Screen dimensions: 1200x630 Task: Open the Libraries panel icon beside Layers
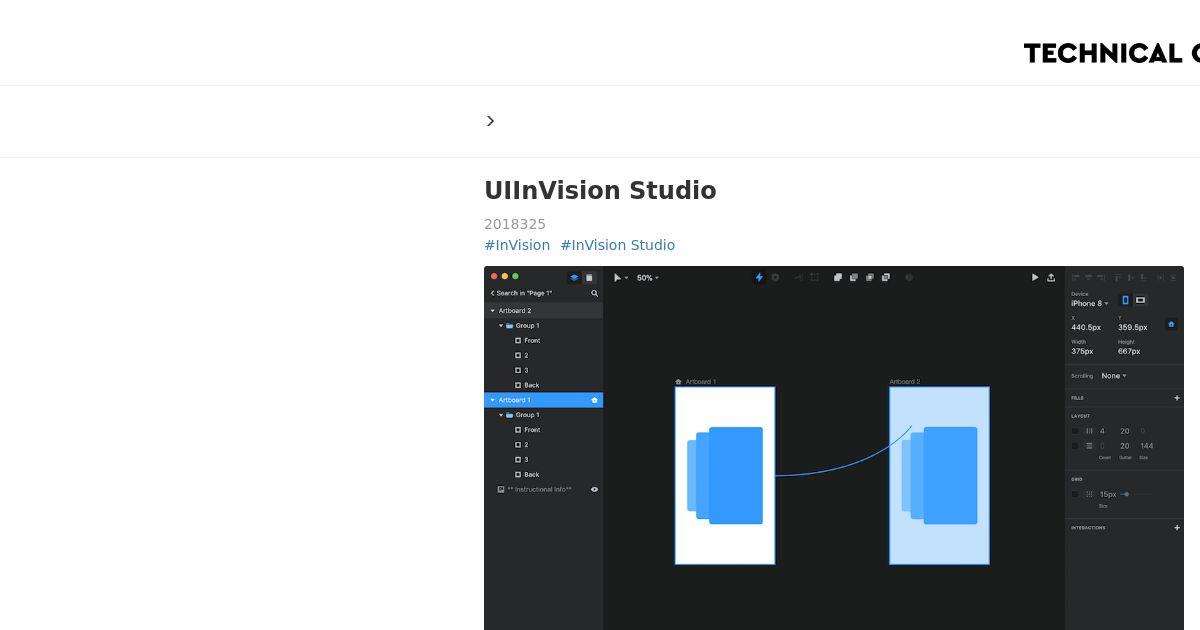pos(589,277)
